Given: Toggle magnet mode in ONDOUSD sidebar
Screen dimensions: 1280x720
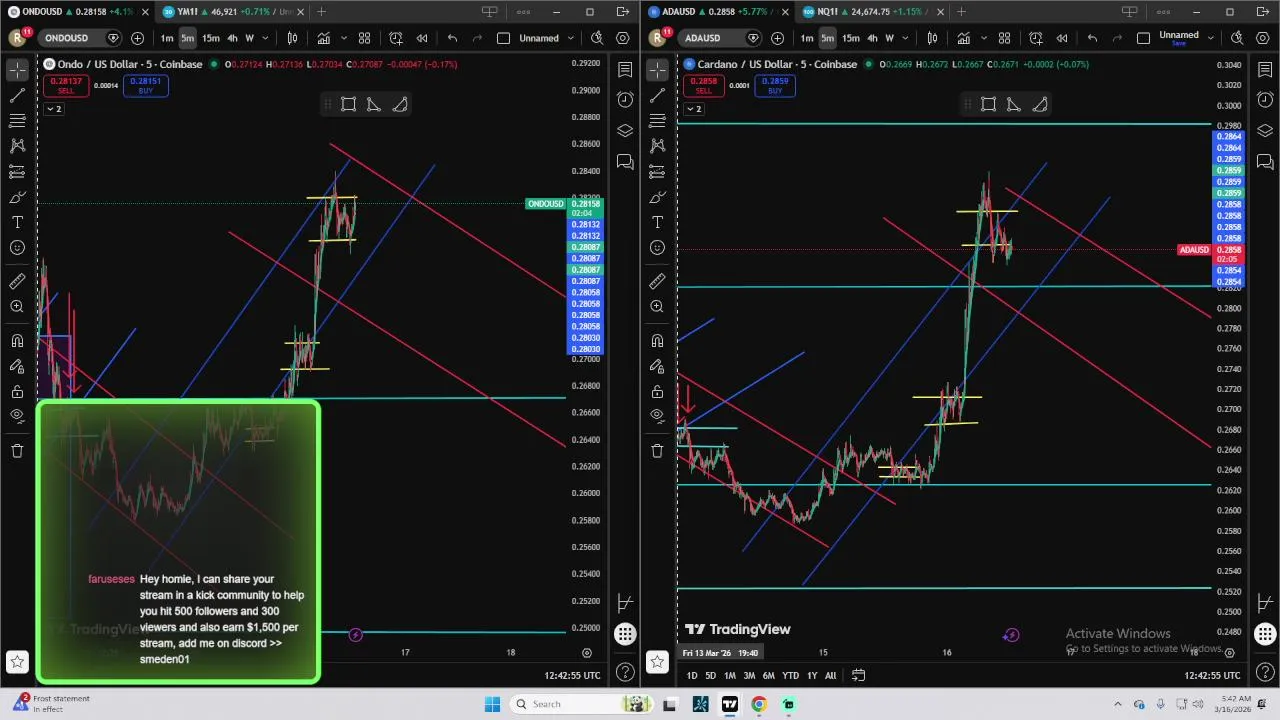Looking at the screenshot, I should pyautogui.click(x=17, y=341).
